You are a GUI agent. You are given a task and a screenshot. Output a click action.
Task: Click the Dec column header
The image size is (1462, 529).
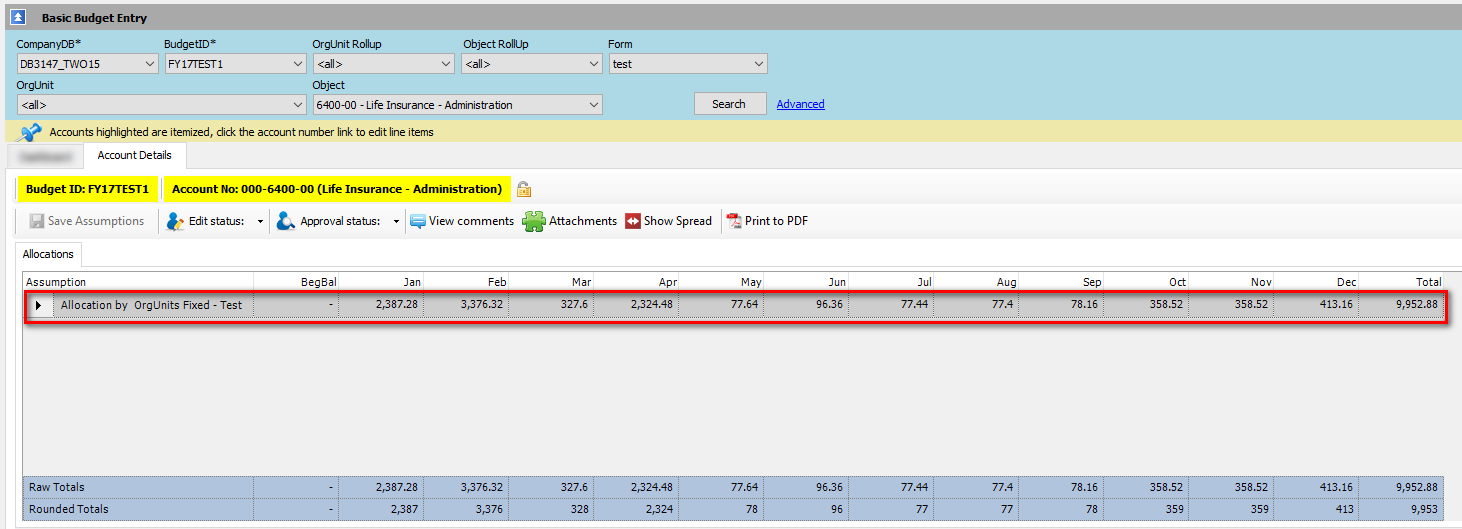click(1316, 282)
